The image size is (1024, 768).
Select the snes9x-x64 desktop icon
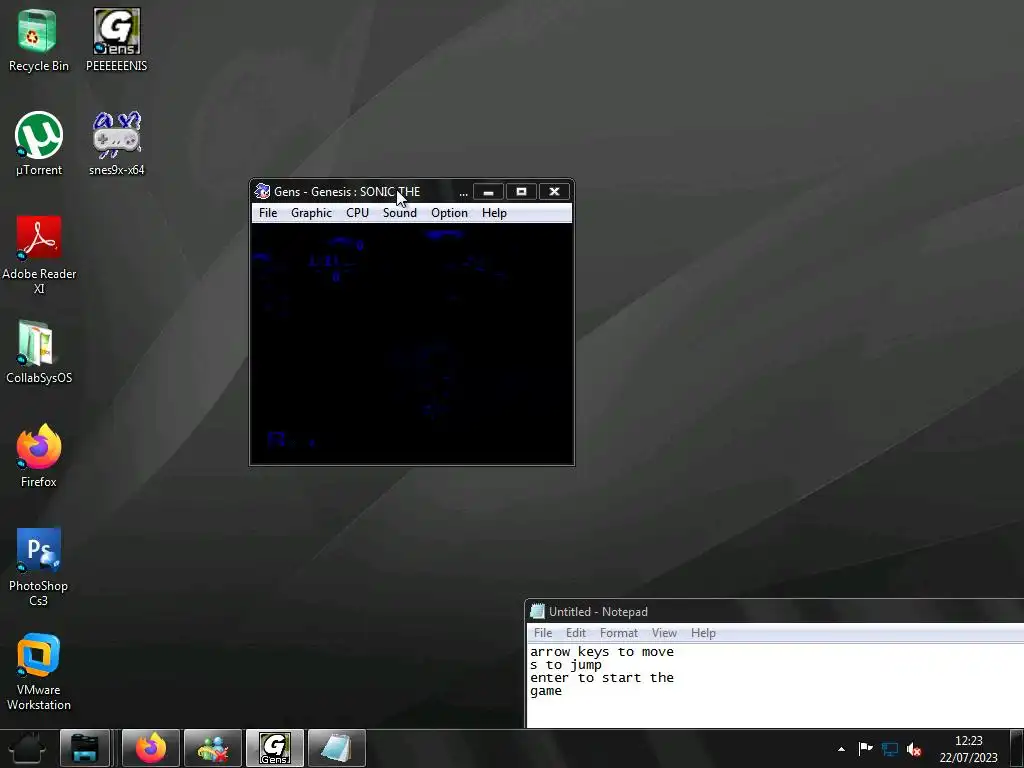pyautogui.click(x=116, y=144)
